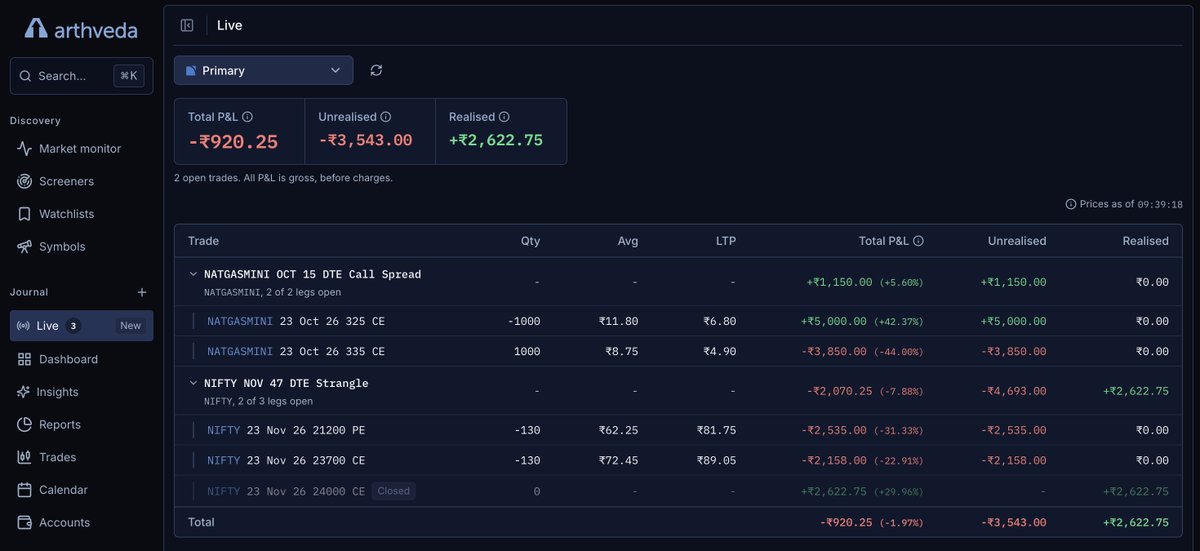
Task: Click the Live broadcast icon
Action: 25,326
